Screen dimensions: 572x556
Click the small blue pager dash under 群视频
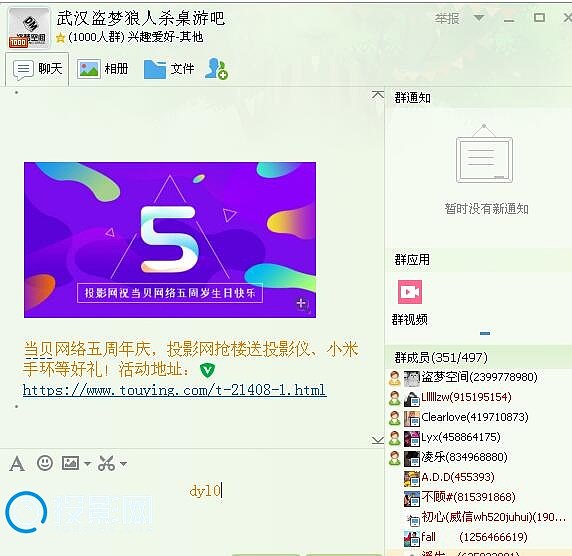[485, 333]
